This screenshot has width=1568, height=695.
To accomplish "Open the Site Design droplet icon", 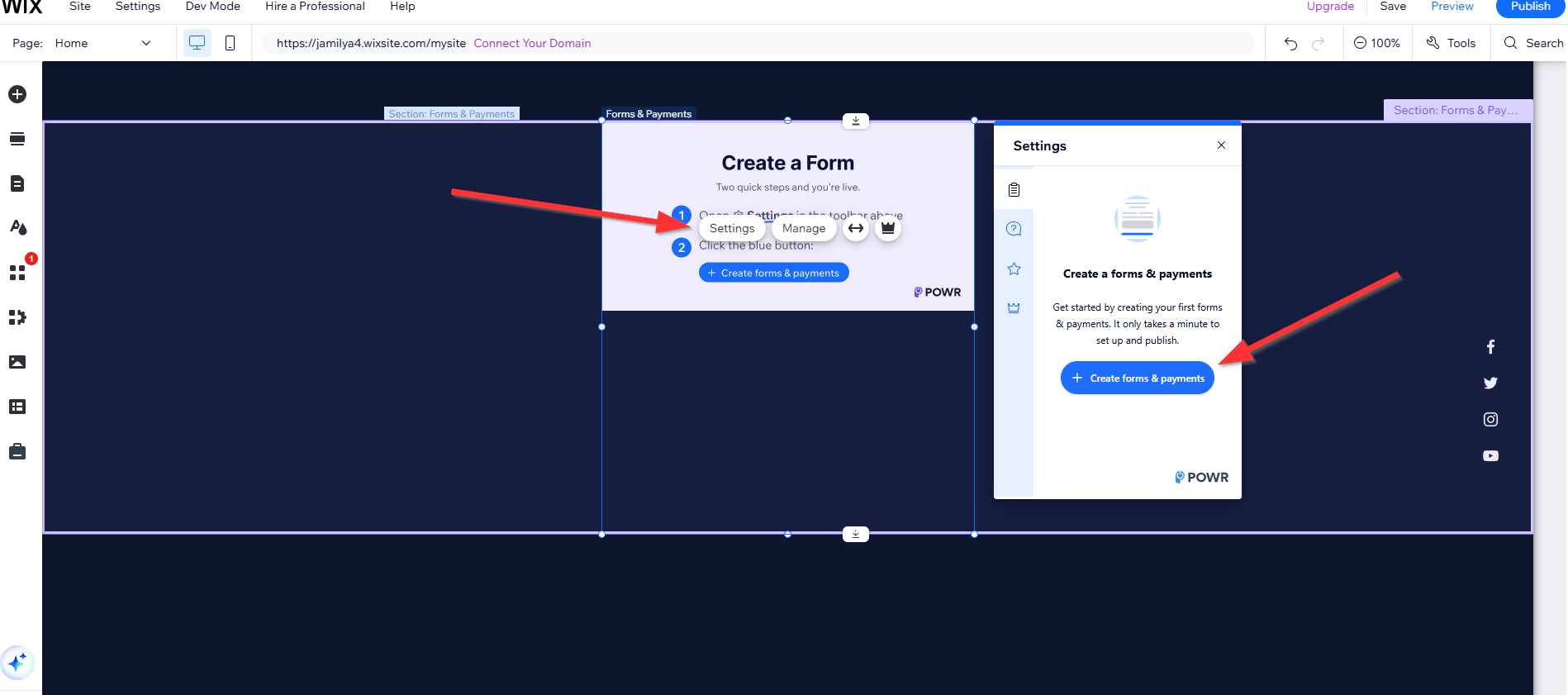I will coord(17,227).
